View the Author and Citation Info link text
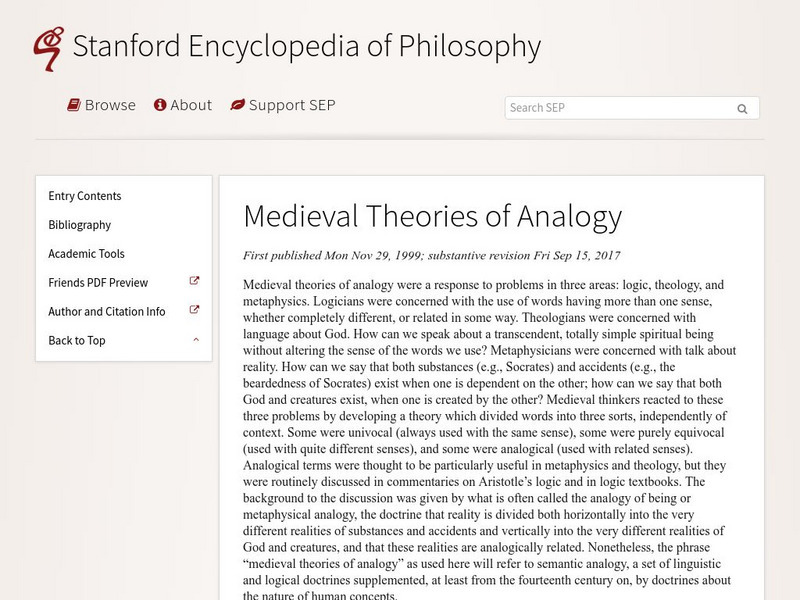 click(107, 312)
